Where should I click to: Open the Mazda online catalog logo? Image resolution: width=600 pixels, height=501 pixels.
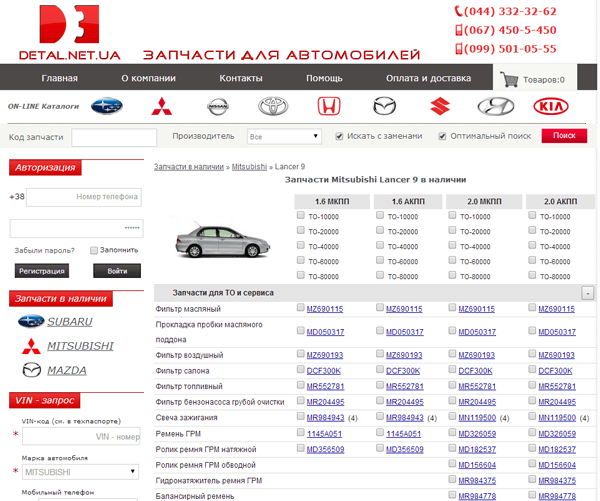point(384,106)
